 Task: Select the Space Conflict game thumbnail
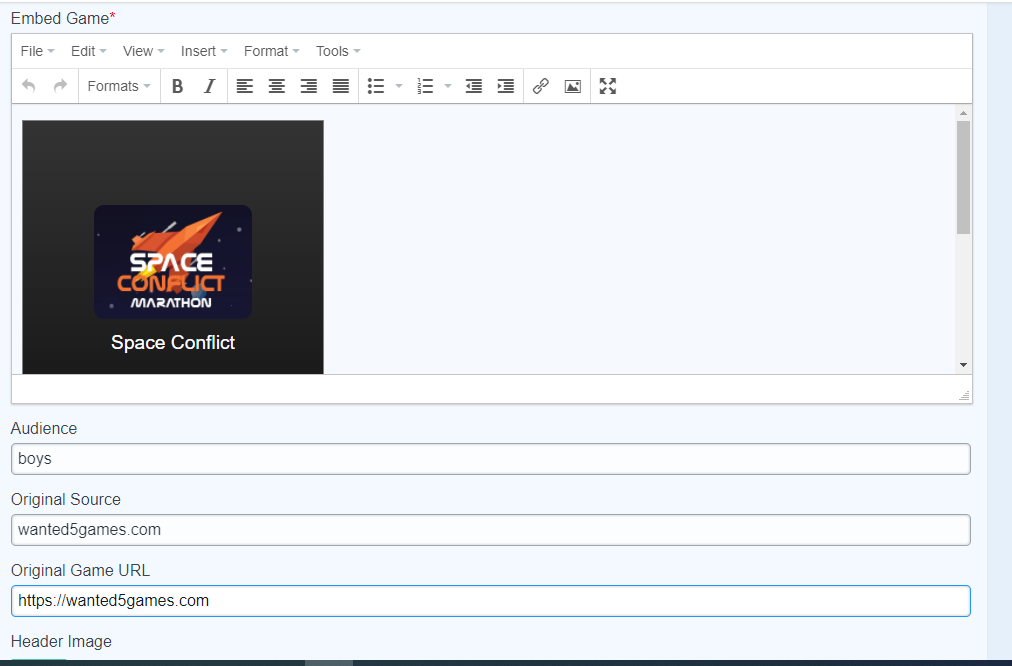[x=173, y=262]
